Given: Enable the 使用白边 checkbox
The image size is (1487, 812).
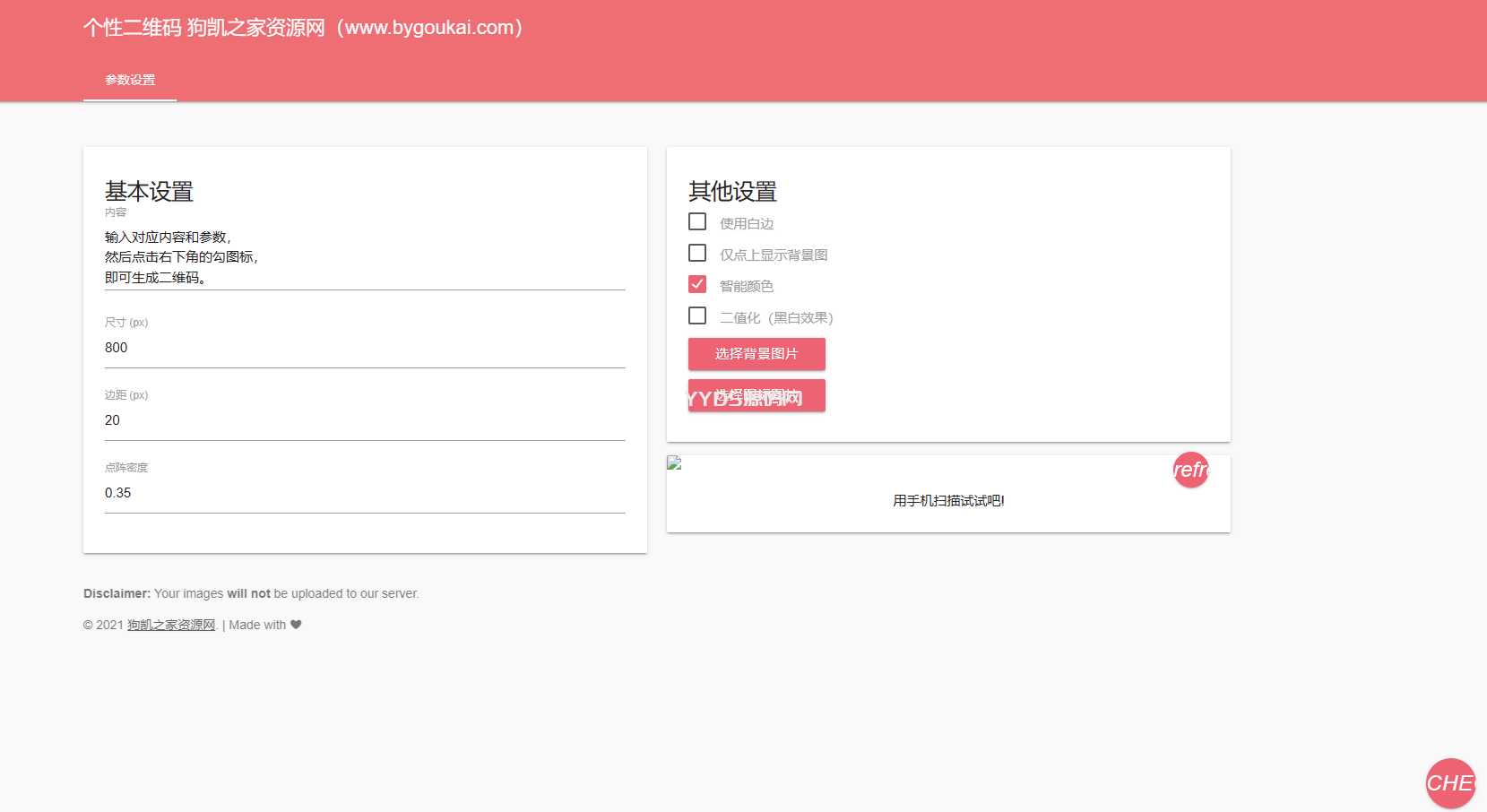Looking at the screenshot, I should tap(697, 221).
